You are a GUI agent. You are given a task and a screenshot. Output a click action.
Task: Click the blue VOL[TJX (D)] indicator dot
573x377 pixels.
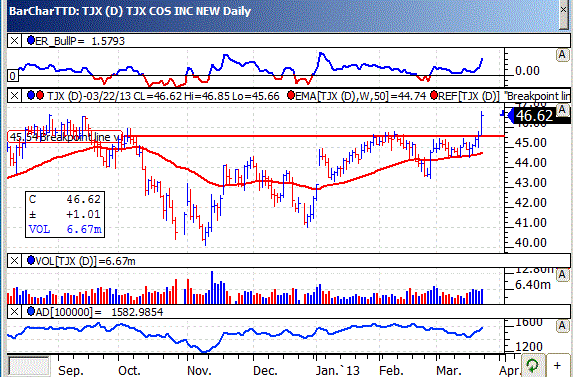coord(31,260)
